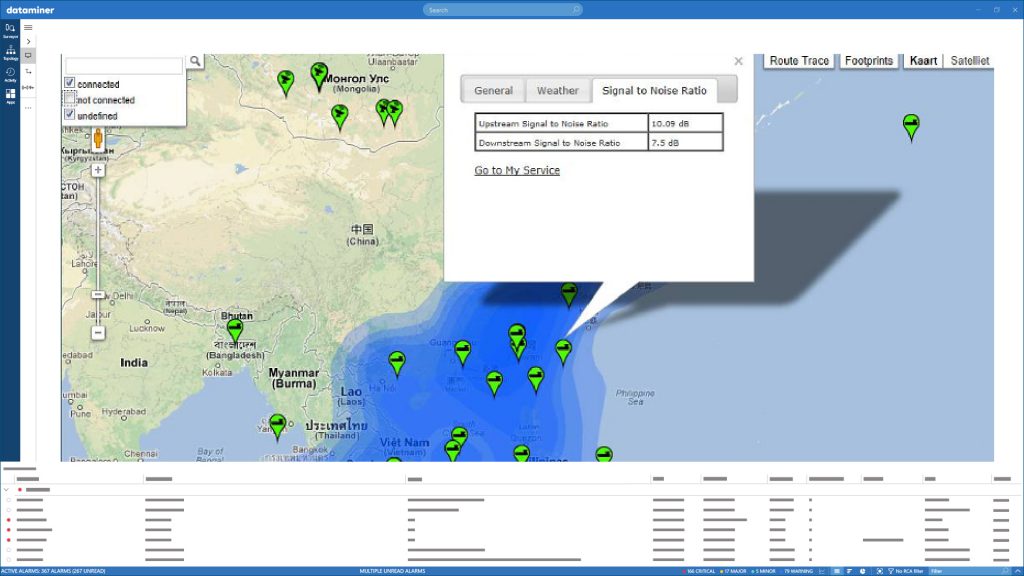Click the map search magnifier button
The image size is (1024, 576).
[x=195, y=61]
